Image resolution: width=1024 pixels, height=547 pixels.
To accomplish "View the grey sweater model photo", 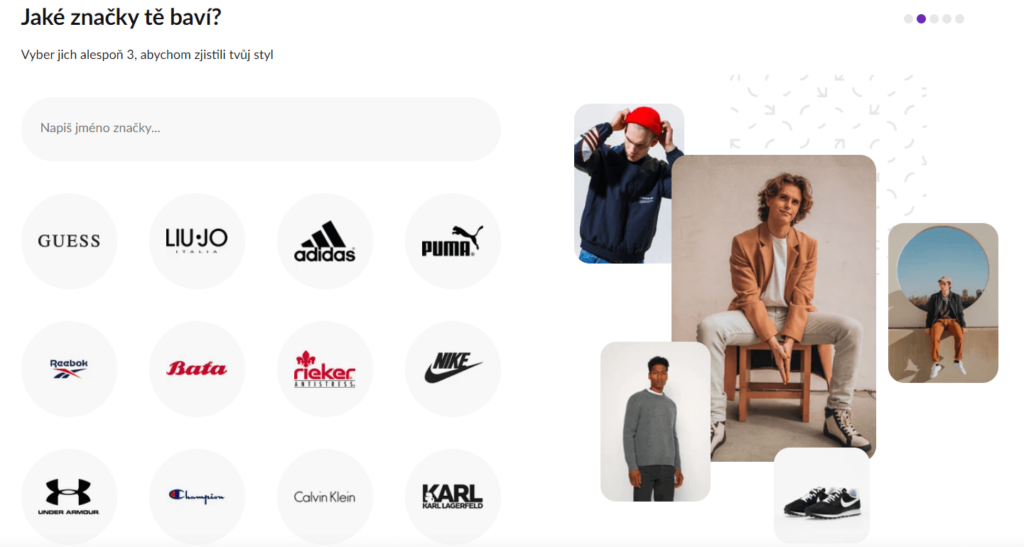I will [655, 422].
